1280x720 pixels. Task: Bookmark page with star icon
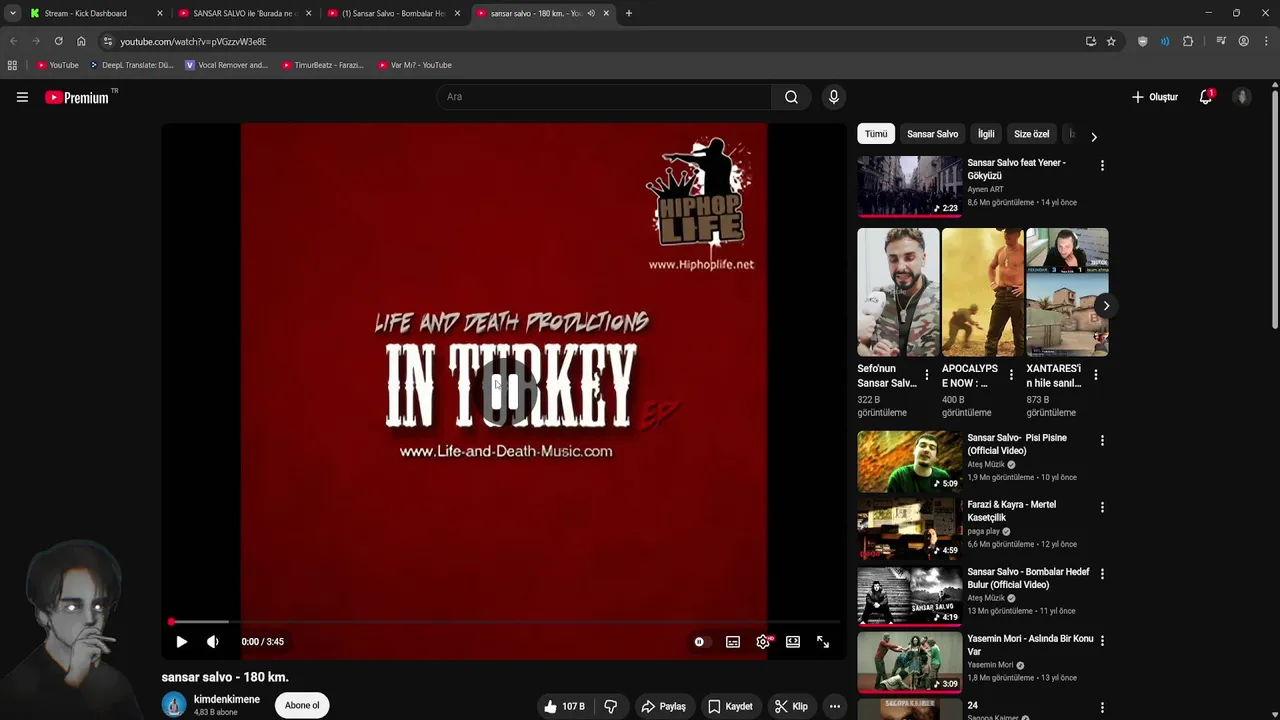coord(1111,41)
